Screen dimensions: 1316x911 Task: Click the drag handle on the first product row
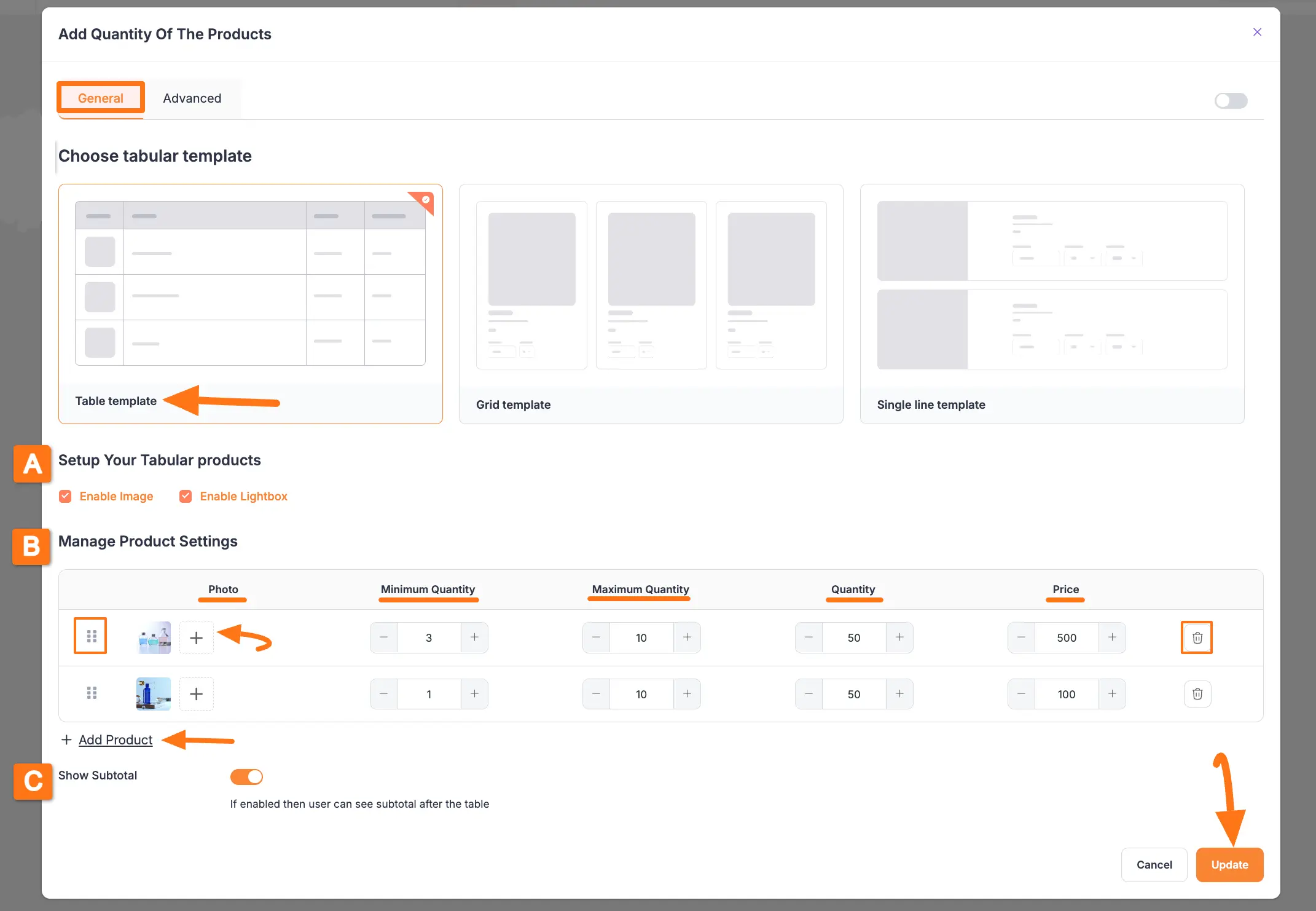90,637
